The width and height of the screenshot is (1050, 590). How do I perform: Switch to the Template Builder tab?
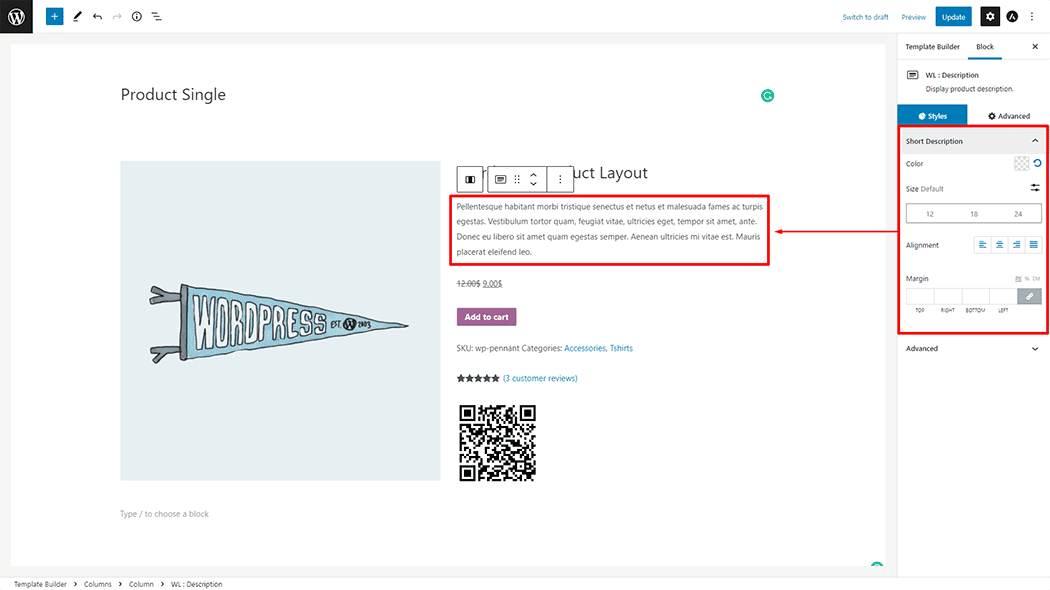point(932,47)
